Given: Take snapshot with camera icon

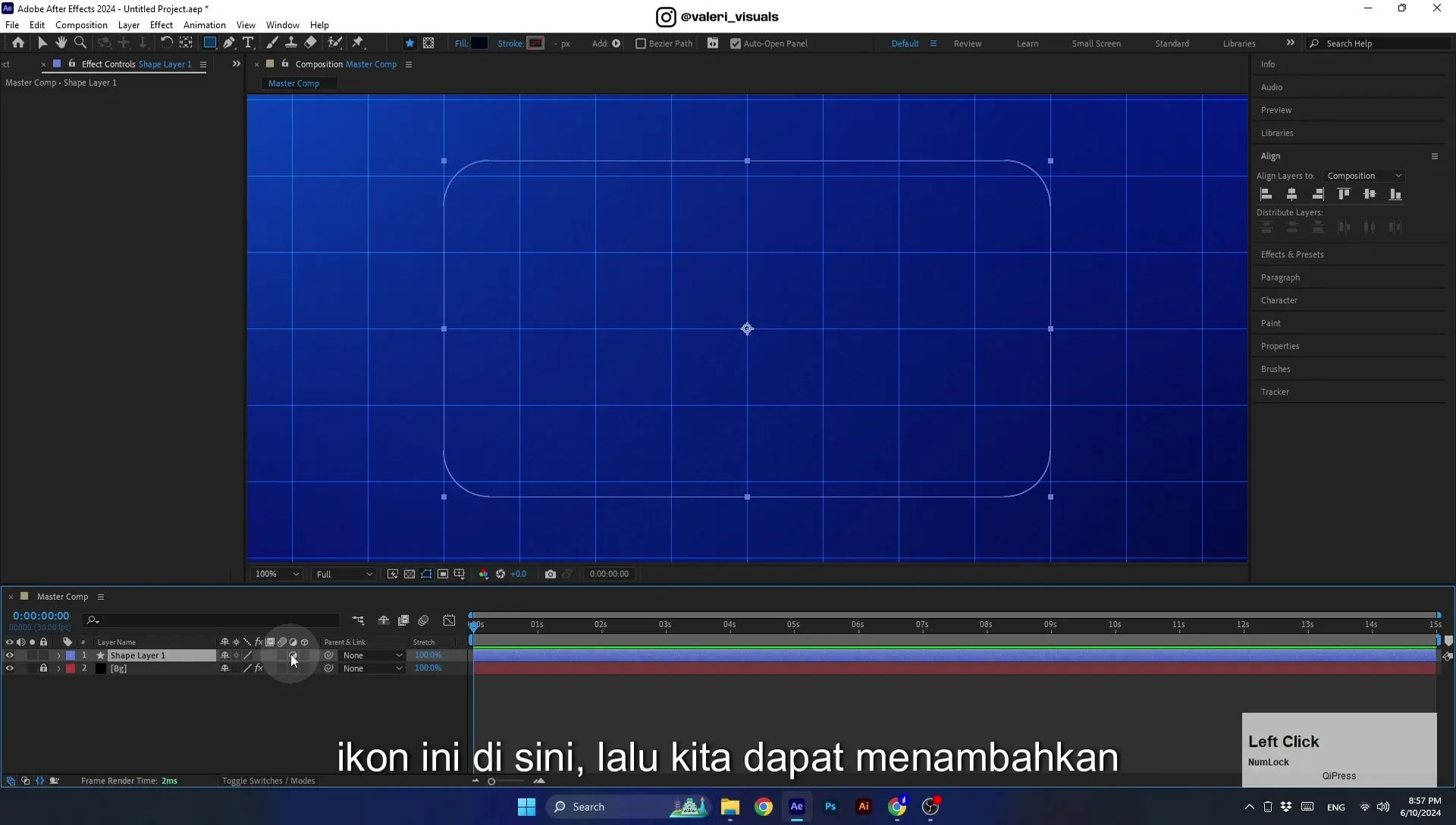Looking at the screenshot, I should (x=551, y=574).
